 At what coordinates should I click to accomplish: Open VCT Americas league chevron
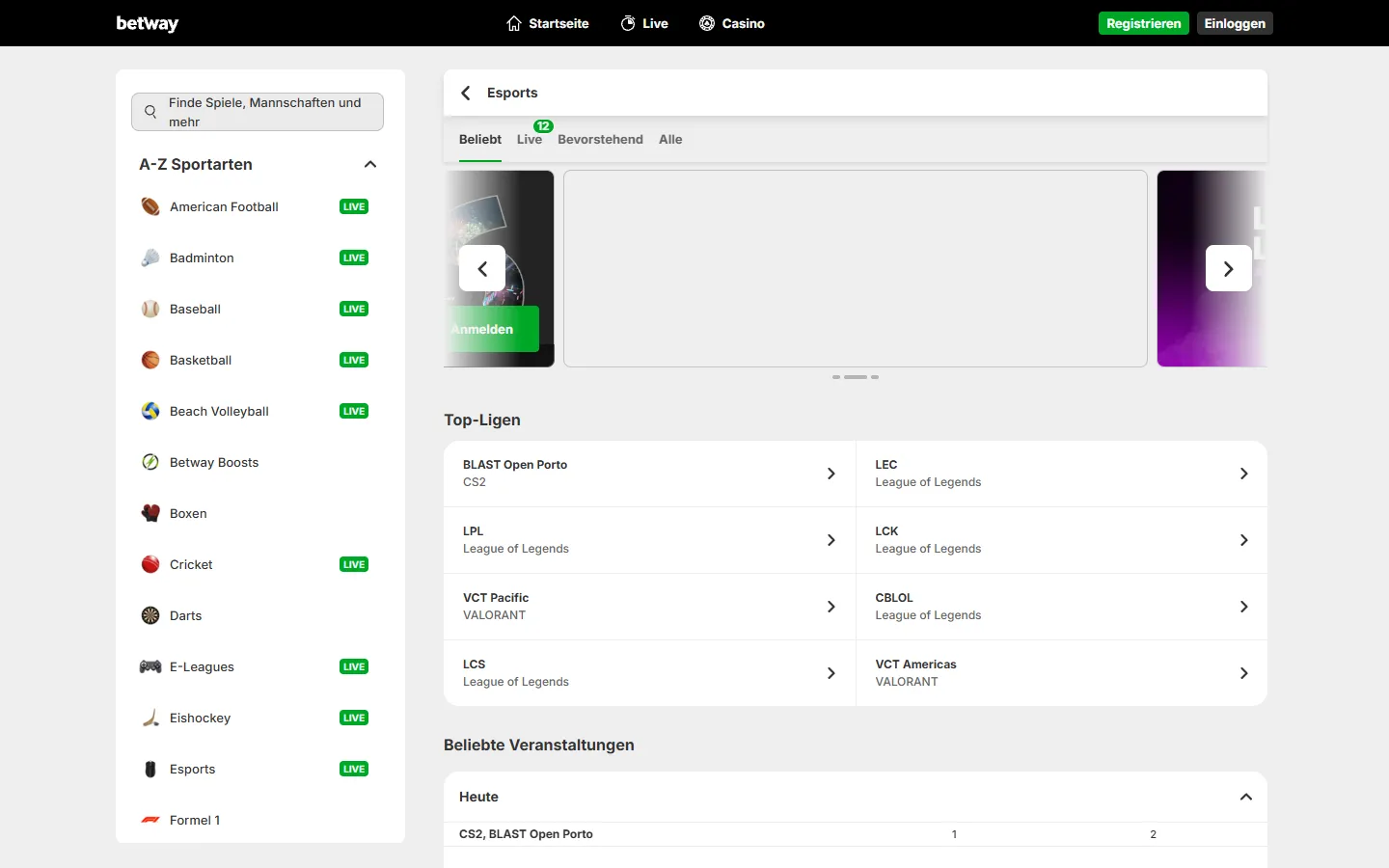point(1244,673)
